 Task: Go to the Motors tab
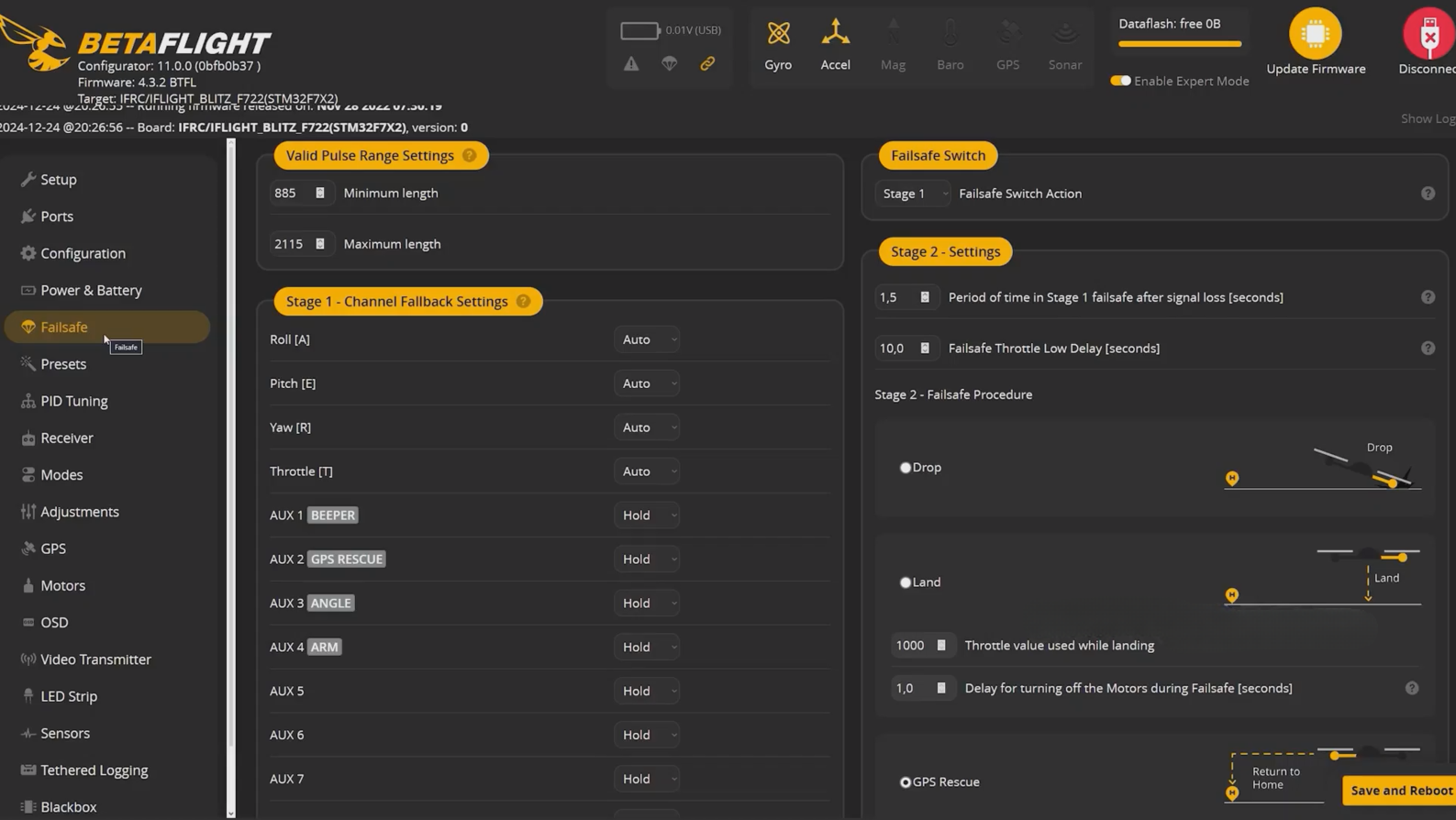click(62, 585)
